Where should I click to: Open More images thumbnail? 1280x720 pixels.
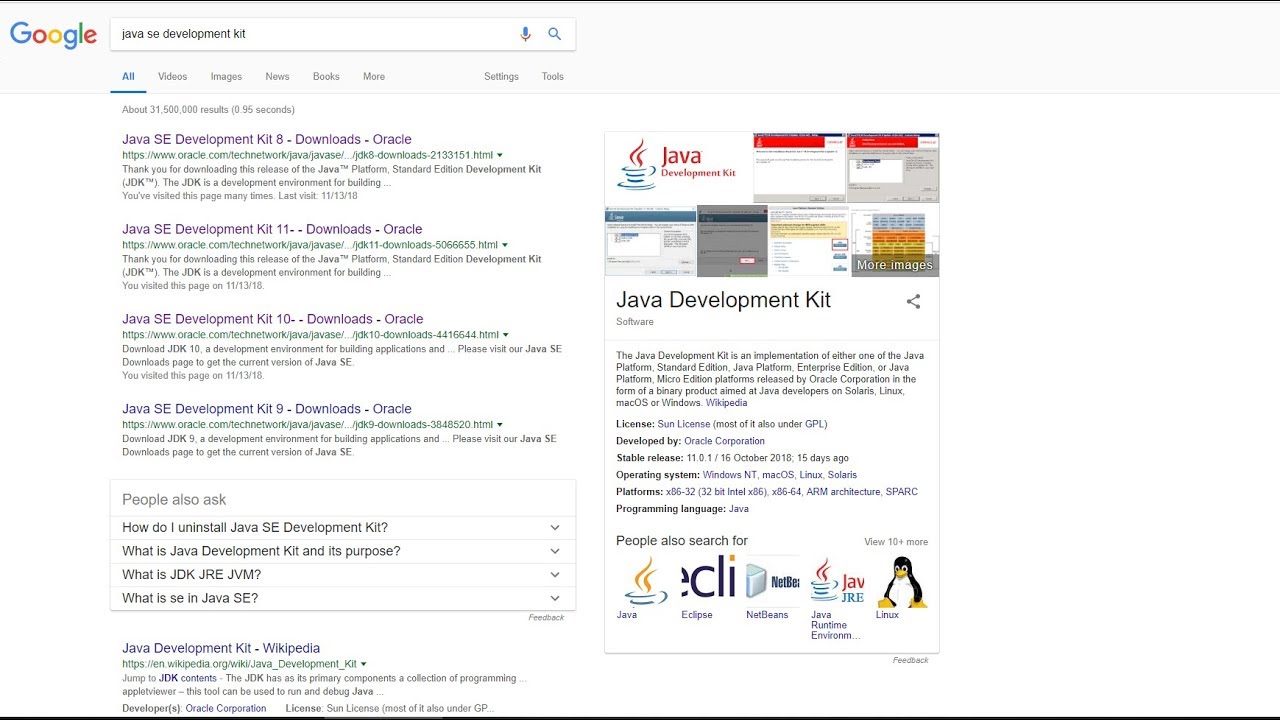coord(895,241)
